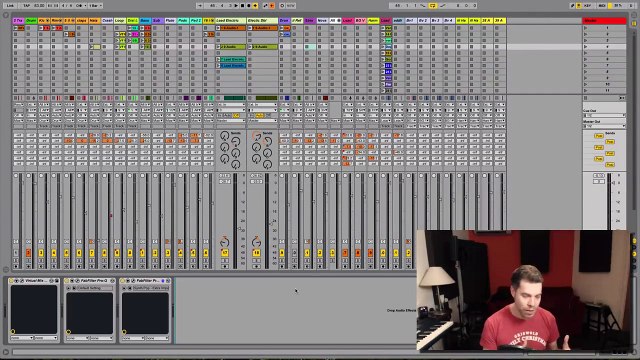Select the Crash track header
Viewport: 640px width, 360px height.
[x=107, y=20]
